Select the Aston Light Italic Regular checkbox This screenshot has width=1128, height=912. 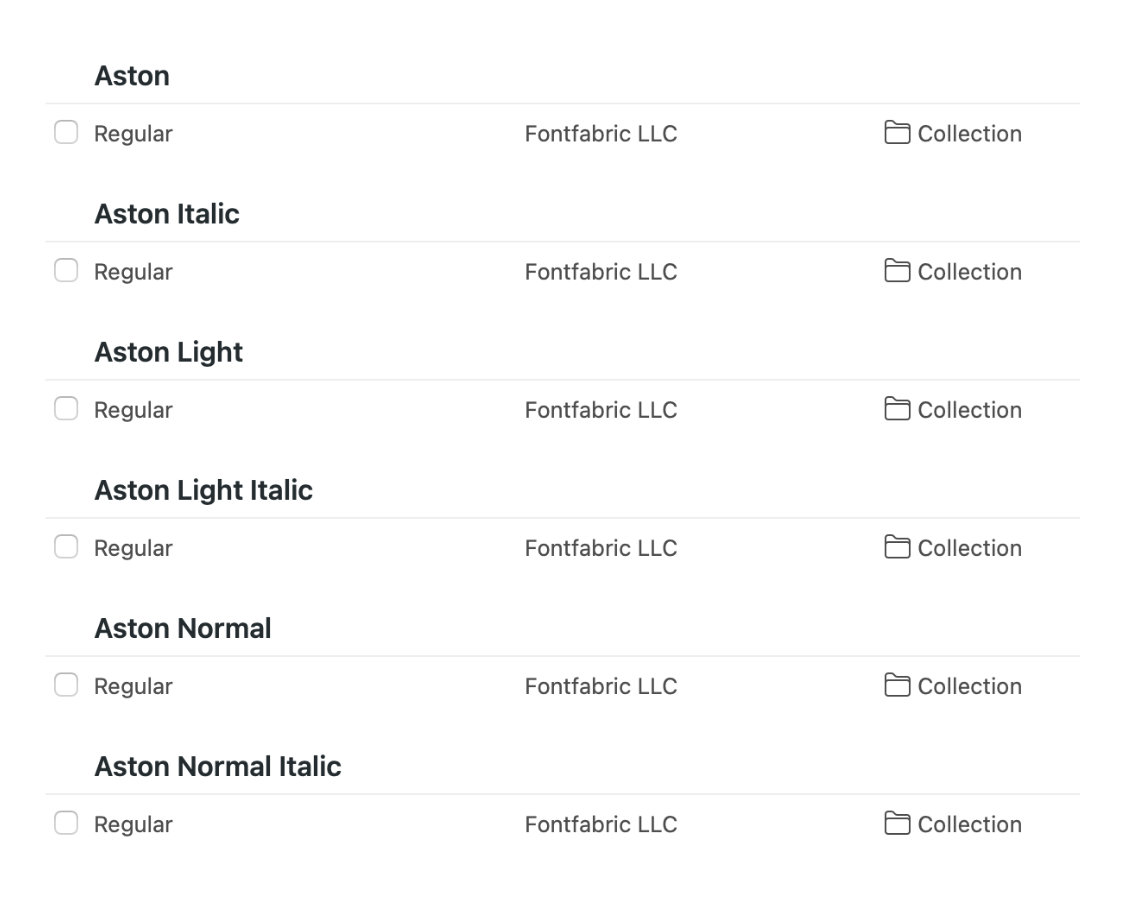coord(66,546)
